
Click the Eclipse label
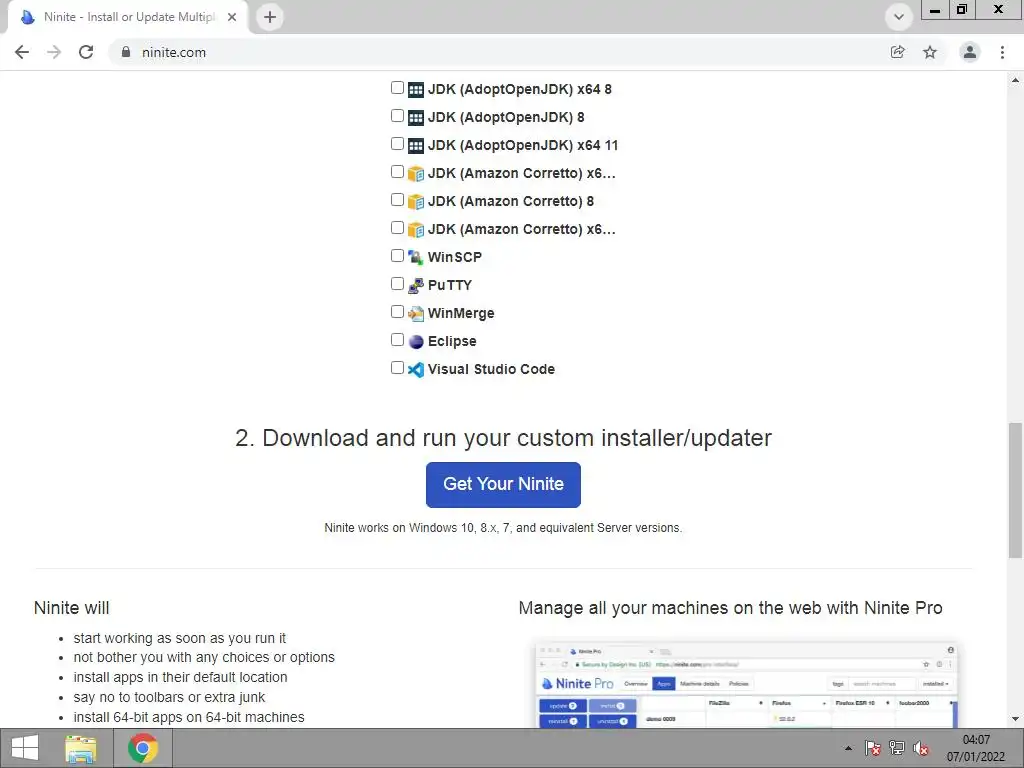pyautogui.click(x=452, y=342)
